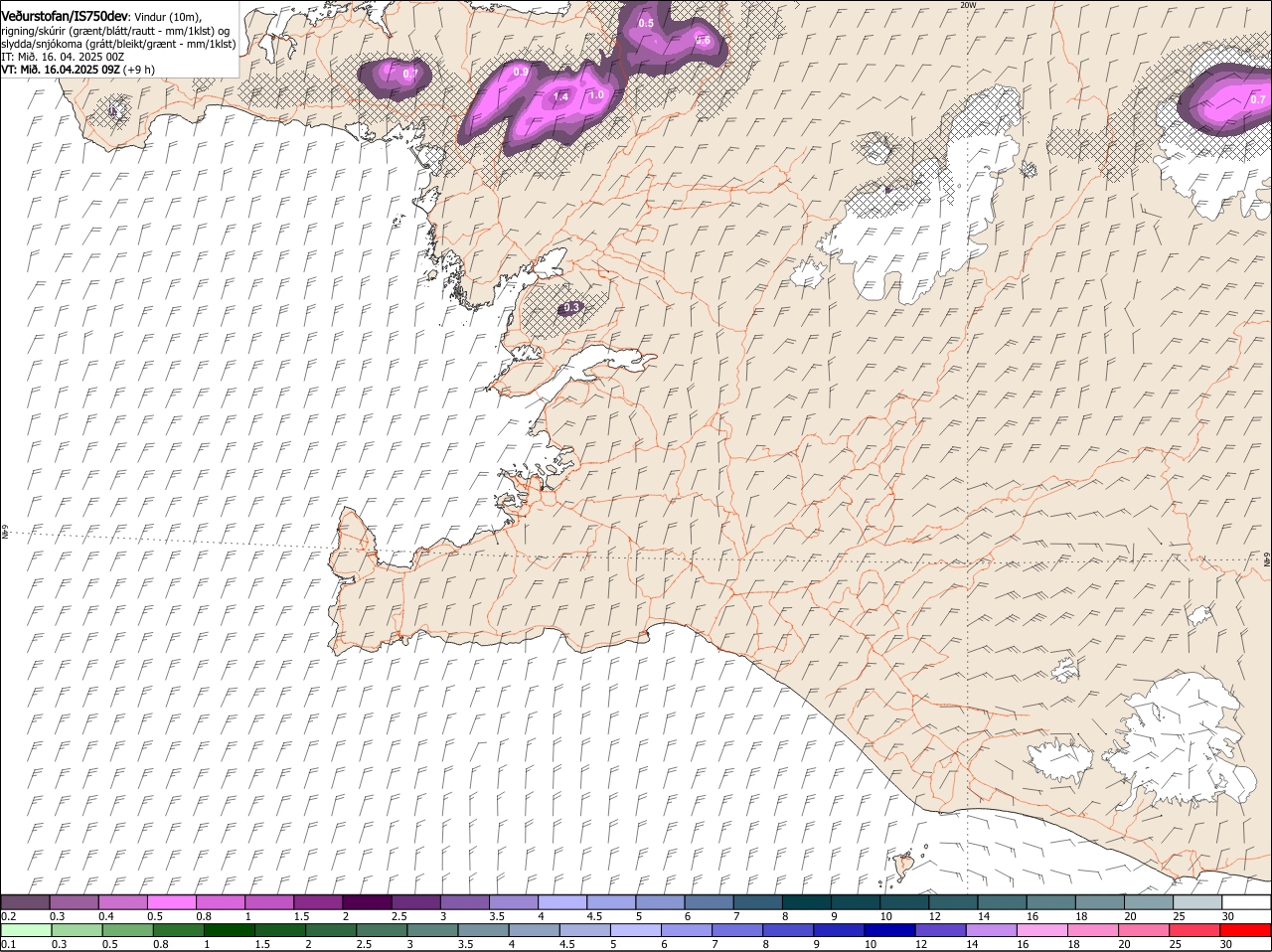Image resolution: width=1272 pixels, height=952 pixels.
Task: Click the Veðurstofan/IS750dev title text
Action: [65, 17]
